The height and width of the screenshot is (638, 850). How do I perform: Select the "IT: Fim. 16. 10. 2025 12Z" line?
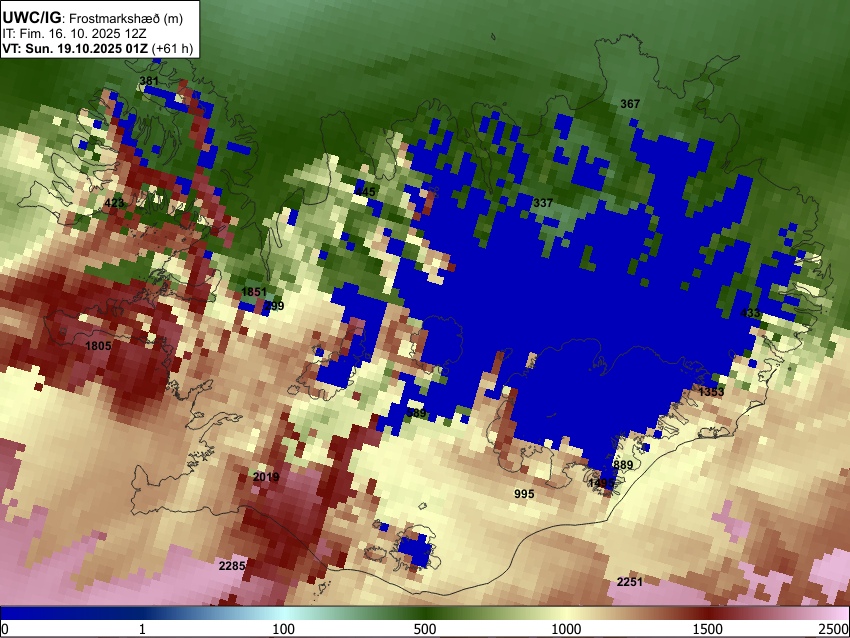pos(74,34)
